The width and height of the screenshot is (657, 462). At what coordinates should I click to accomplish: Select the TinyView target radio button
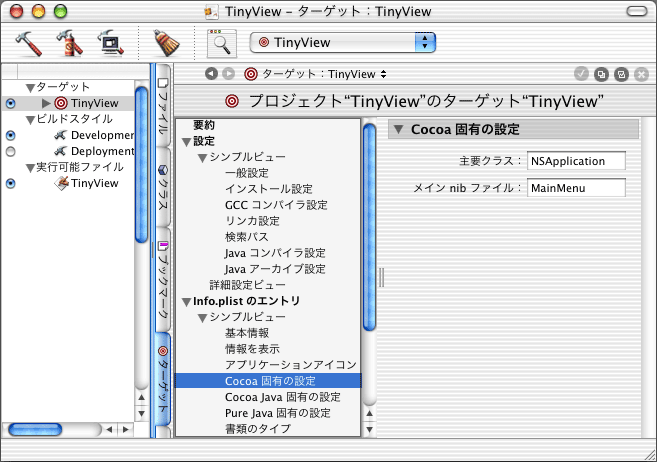[11, 103]
